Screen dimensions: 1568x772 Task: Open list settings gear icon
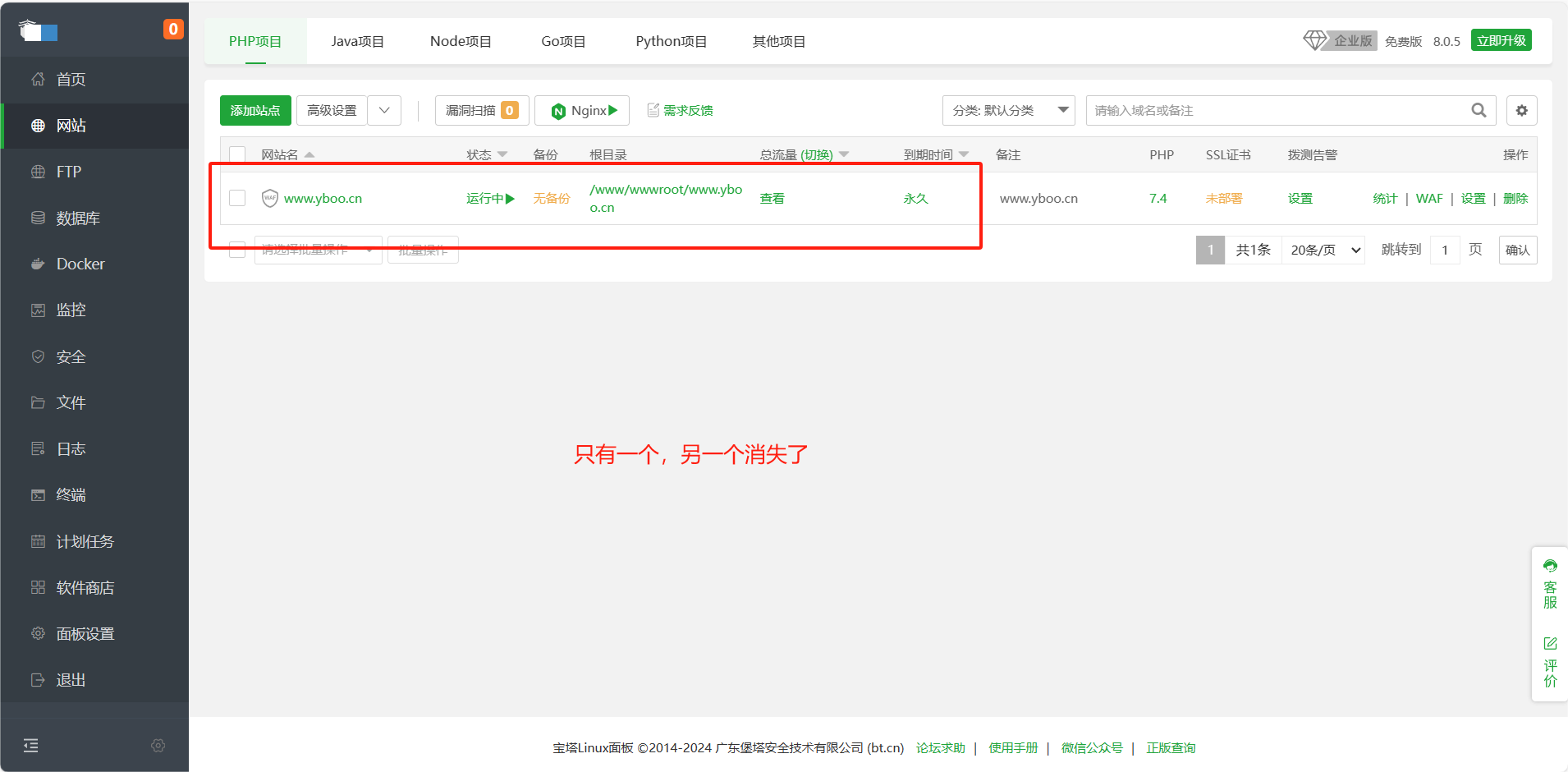point(1522,110)
